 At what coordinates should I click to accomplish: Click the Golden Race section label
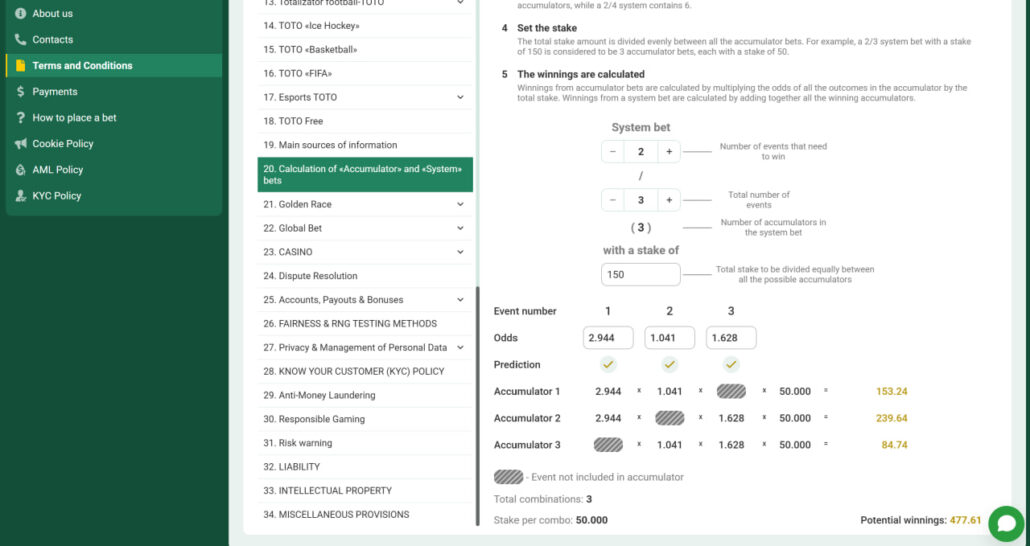pos(298,204)
